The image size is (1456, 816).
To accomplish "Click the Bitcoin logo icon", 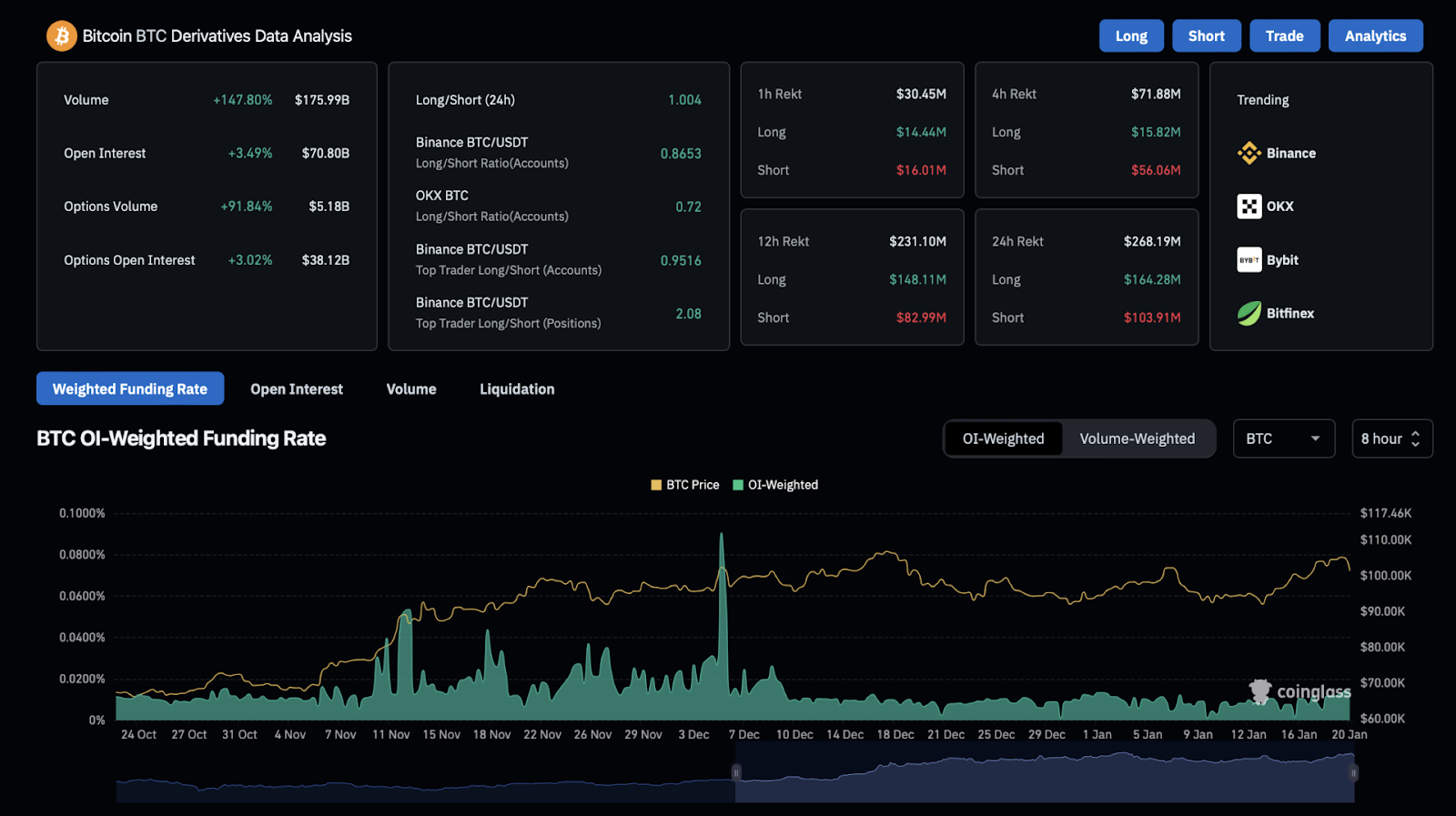I will point(62,36).
